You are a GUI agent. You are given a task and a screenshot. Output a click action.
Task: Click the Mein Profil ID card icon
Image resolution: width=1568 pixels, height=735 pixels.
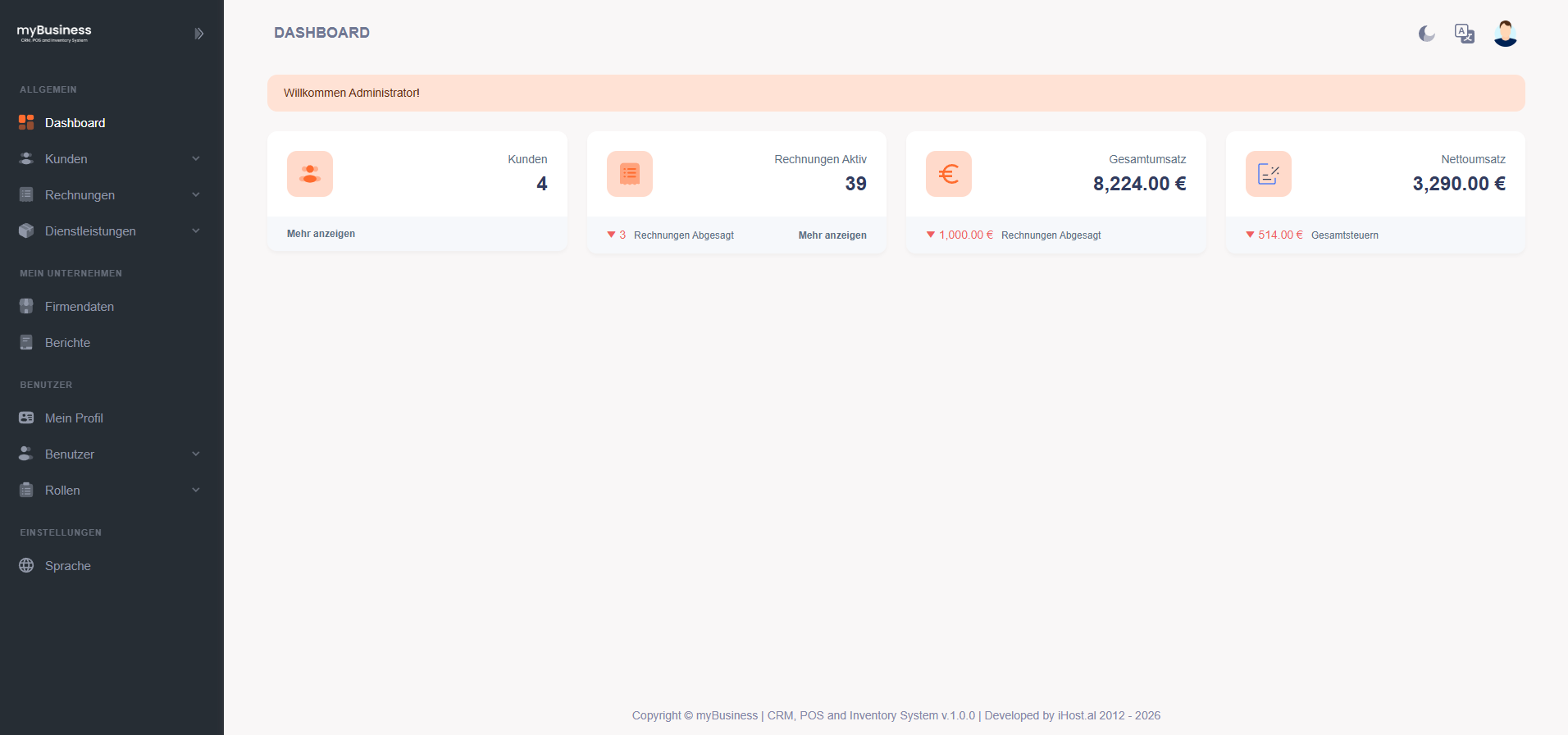[26, 418]
